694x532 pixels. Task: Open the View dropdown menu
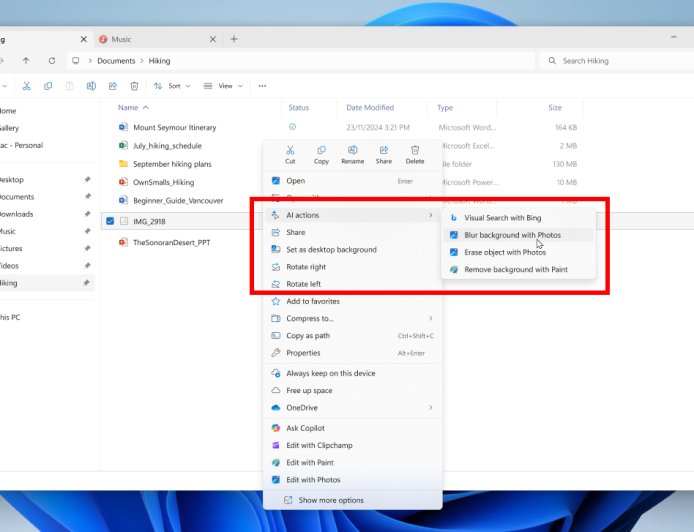coord(224,86)
